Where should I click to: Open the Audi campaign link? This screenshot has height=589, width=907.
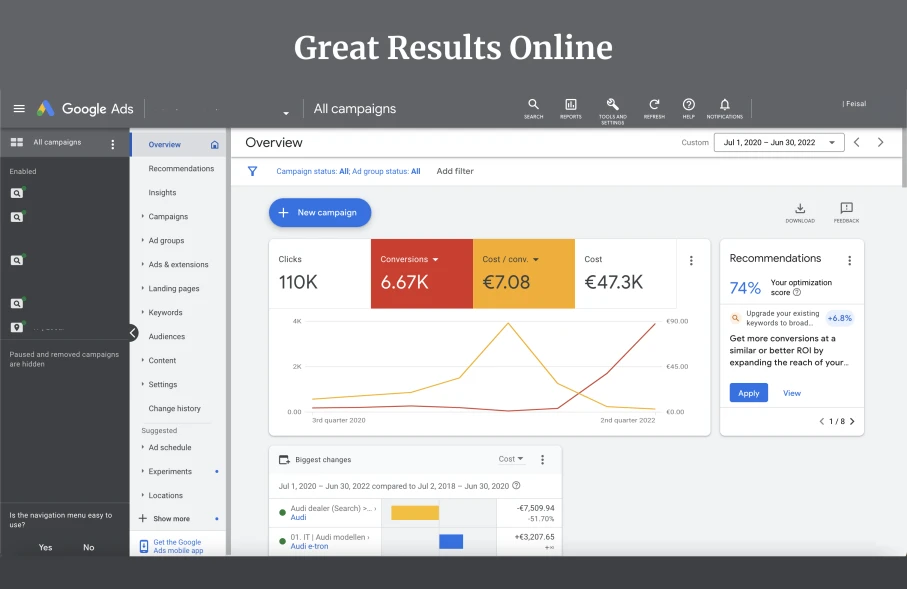pos(298,517)
